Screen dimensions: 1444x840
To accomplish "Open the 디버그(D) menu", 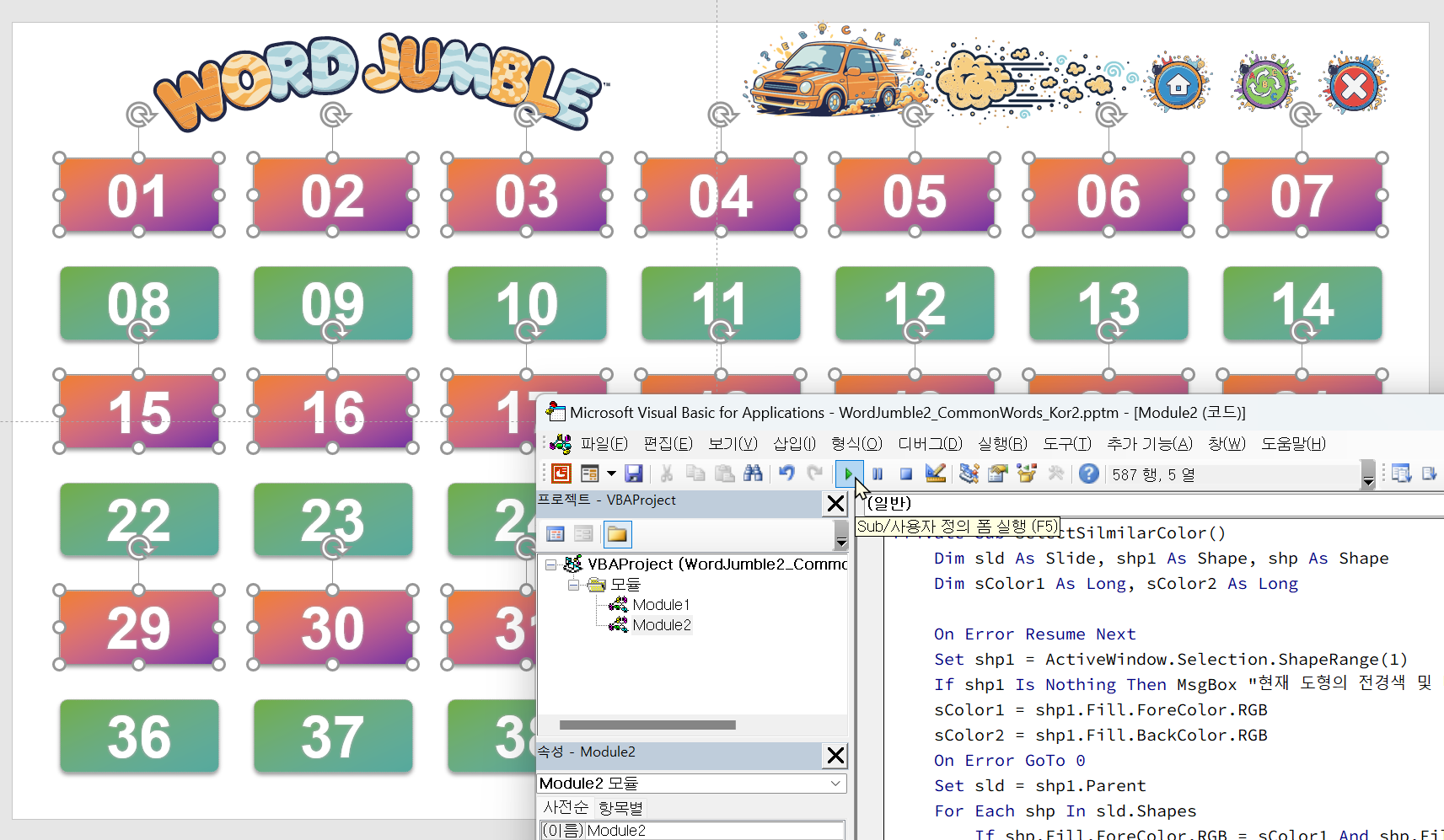I will (930, 443).
